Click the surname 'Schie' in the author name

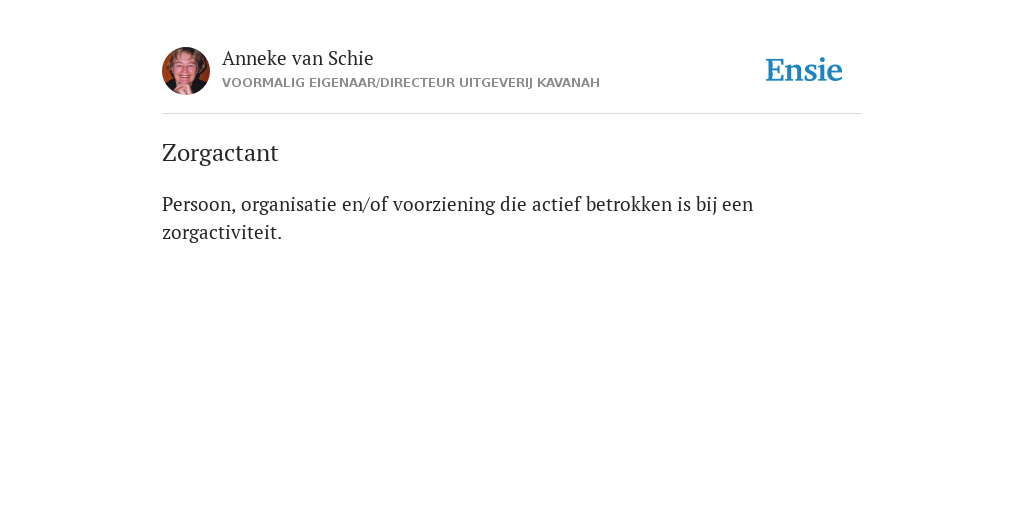351,58
